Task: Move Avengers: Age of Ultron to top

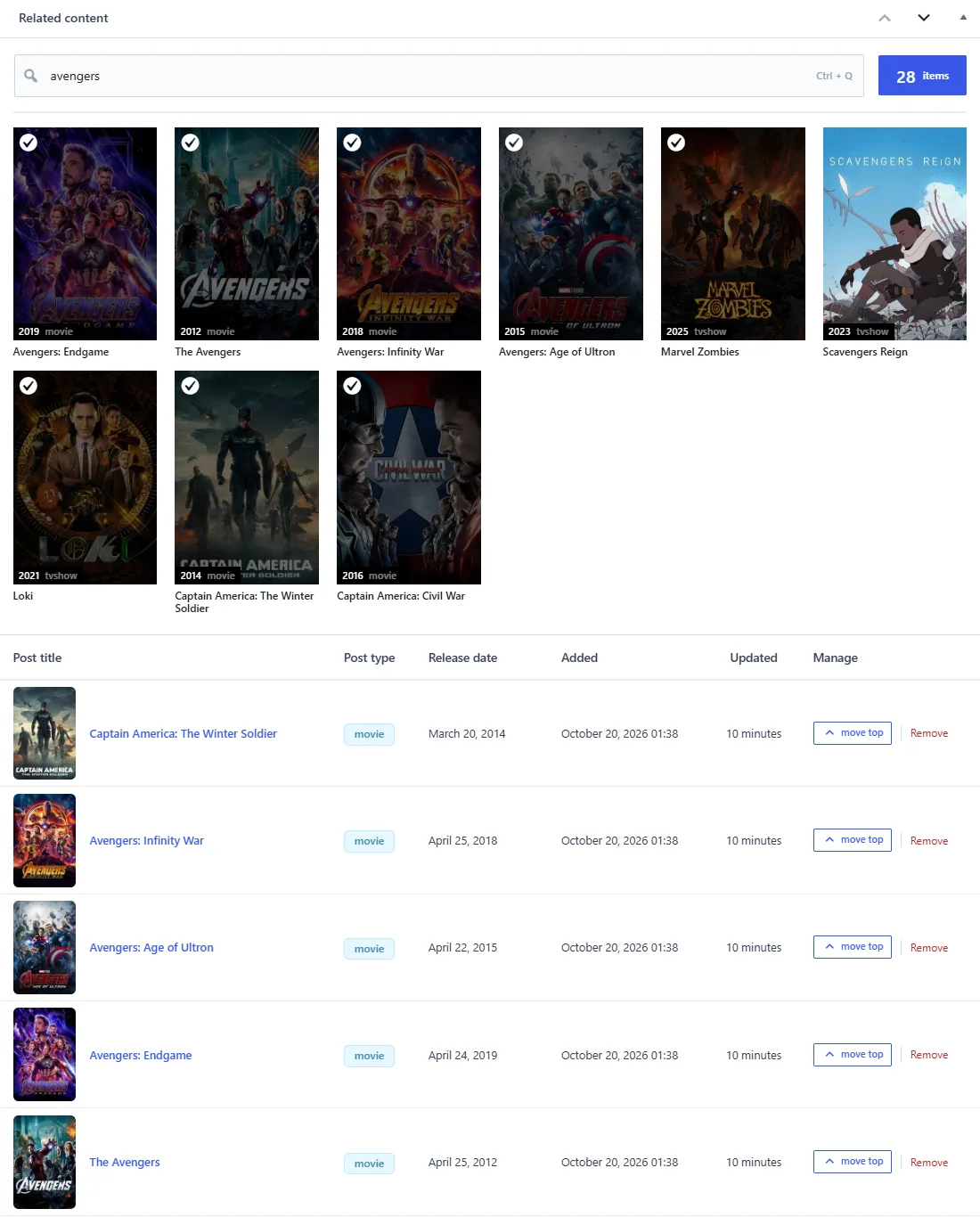Action: click(852, 947)
